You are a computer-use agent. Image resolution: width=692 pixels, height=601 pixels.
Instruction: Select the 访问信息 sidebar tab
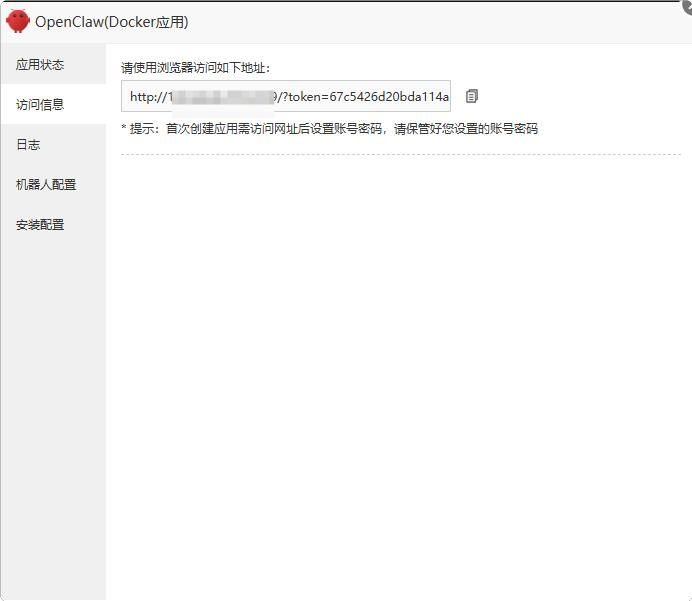[40, 105]
